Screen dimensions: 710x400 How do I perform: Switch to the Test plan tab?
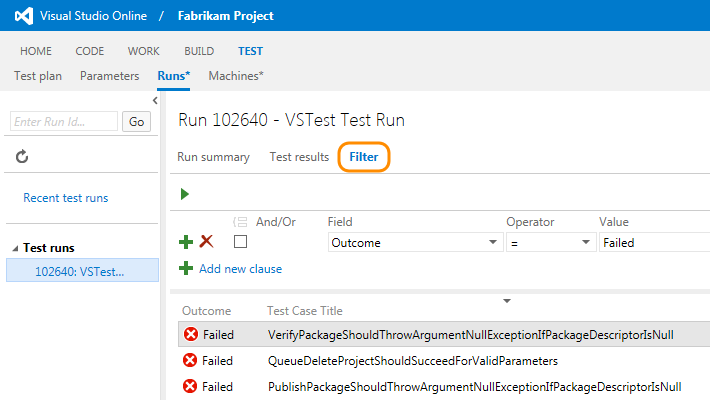[x=38, y=76]
